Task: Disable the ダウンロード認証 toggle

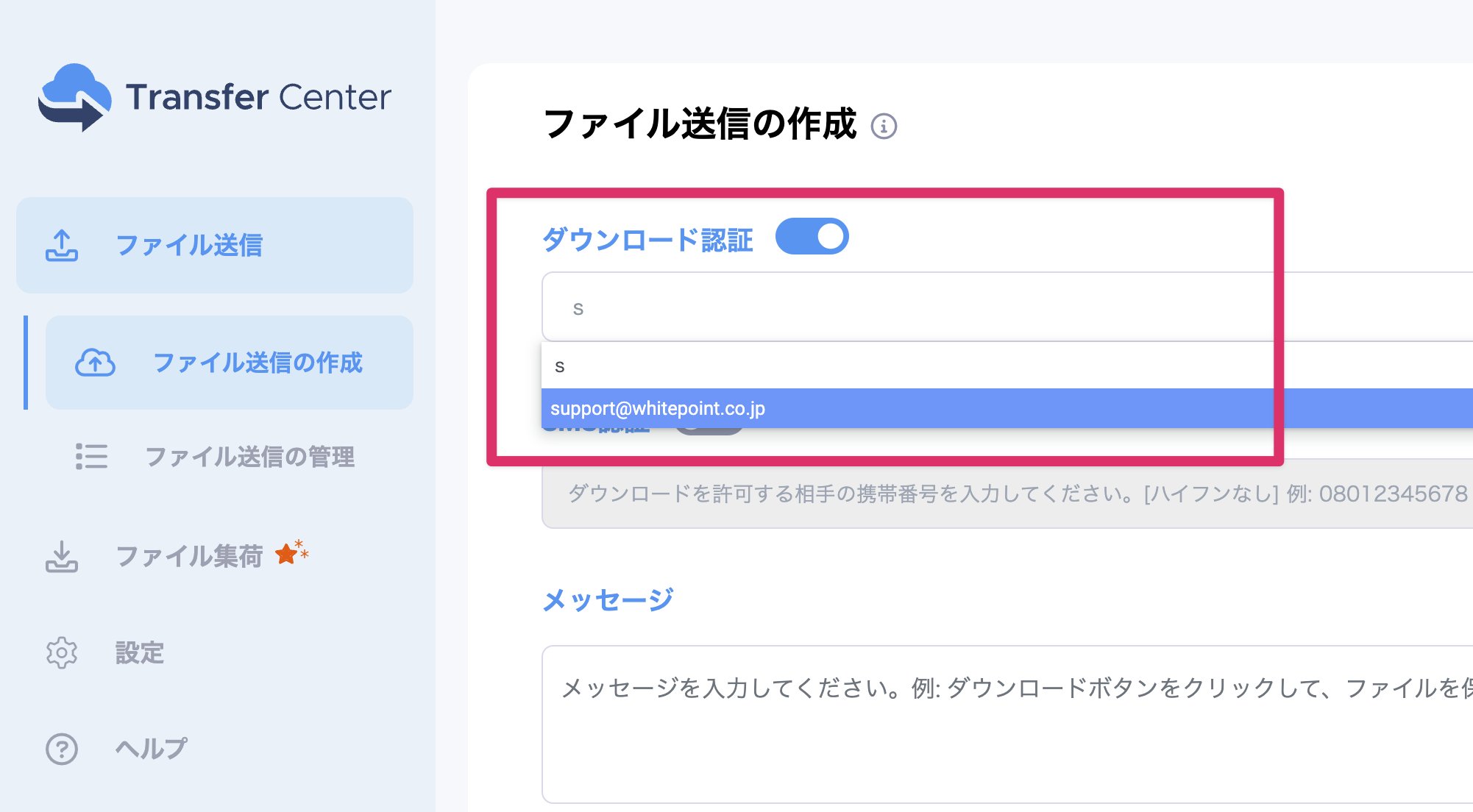Action: (812, 236)
